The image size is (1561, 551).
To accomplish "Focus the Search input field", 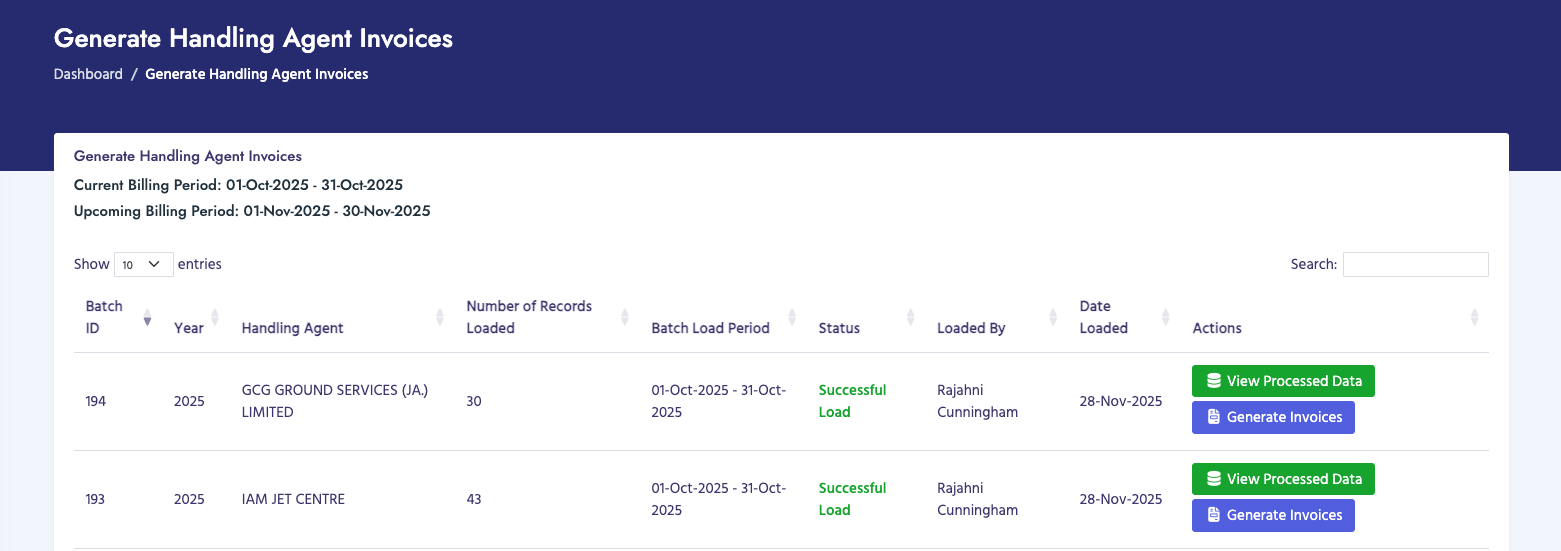I will 1415,264.
